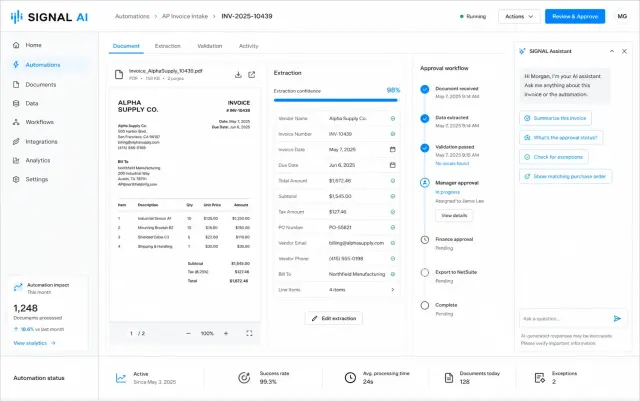Click Edit extraction button
The height and width of the screenshot is (401, 640).
coord(333,318)
